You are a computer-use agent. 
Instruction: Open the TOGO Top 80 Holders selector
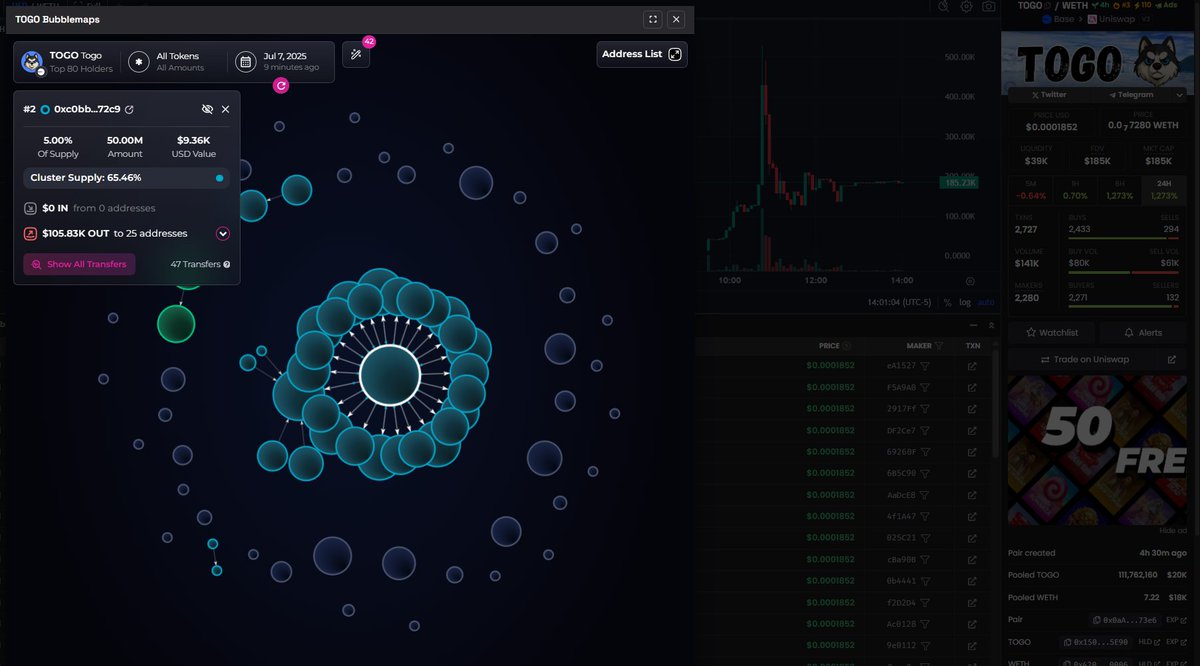68,62
